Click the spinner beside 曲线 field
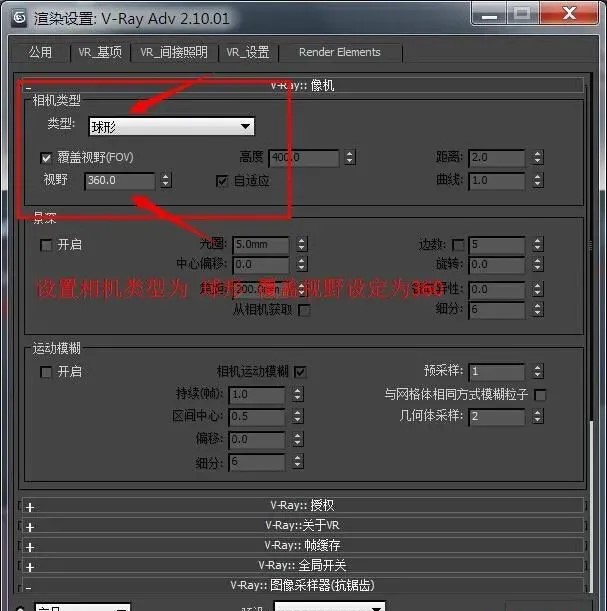Viewport: 607px width, 611px height. point(538,181)
